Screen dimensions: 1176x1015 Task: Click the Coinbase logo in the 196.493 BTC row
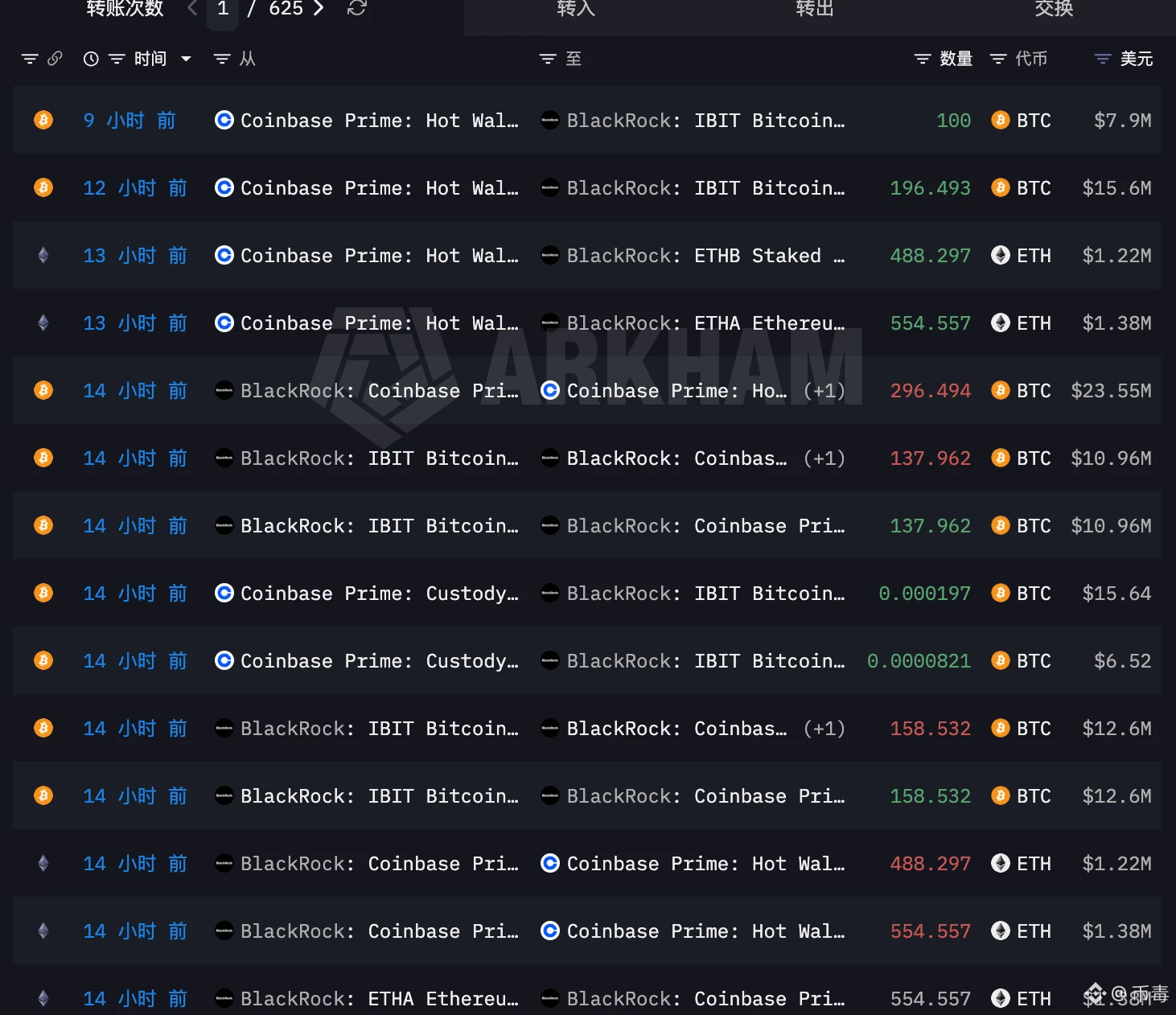224,187
